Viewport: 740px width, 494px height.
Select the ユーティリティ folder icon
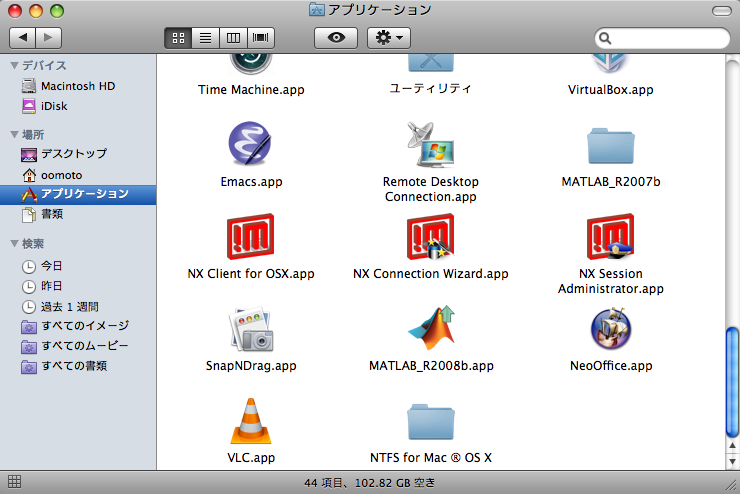pyautogui.click(x=431, y=63)
